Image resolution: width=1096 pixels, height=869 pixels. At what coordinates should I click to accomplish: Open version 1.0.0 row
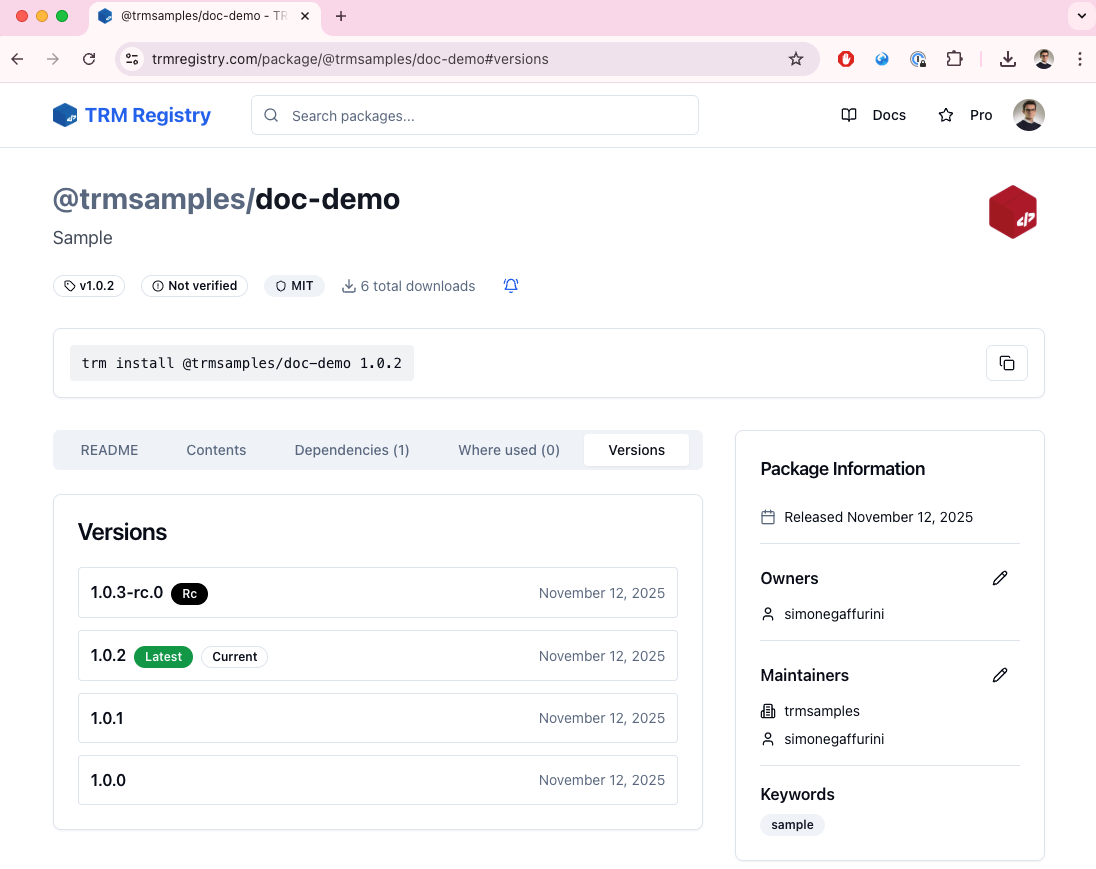point(377,780)
